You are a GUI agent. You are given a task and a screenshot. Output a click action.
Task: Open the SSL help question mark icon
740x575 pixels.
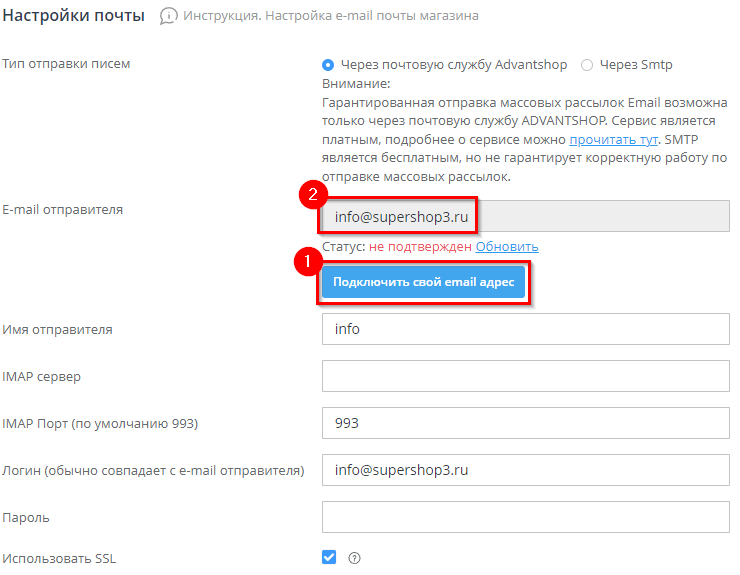354,558
